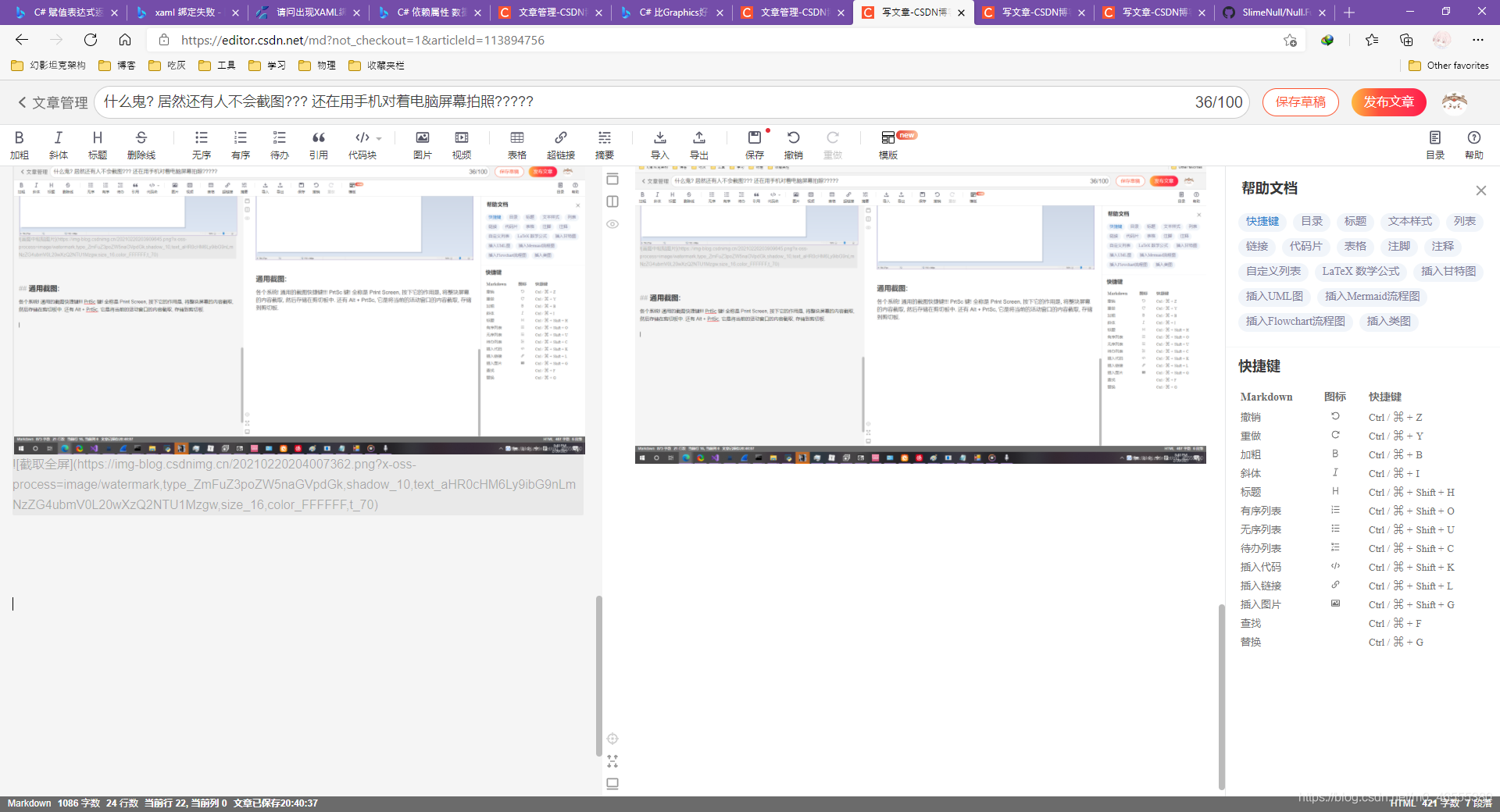Refresh the page in the browser
1500x812 pixels.
click(x=91, y=40)
